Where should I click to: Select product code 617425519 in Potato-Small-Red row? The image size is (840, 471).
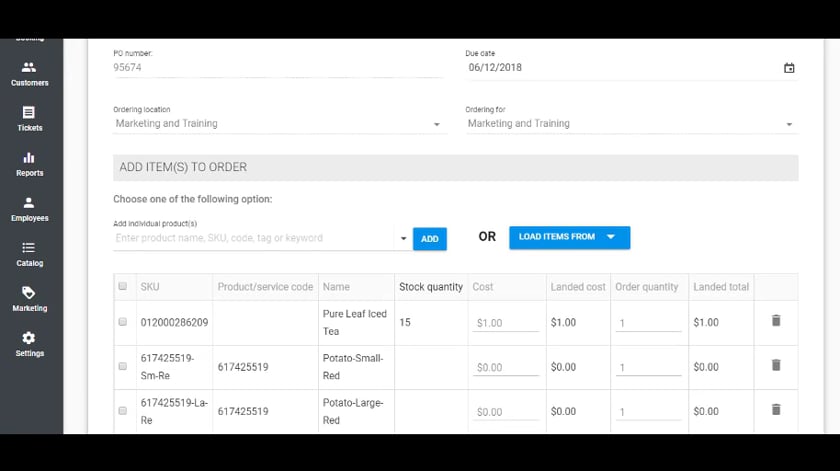(x=243, y=367)
